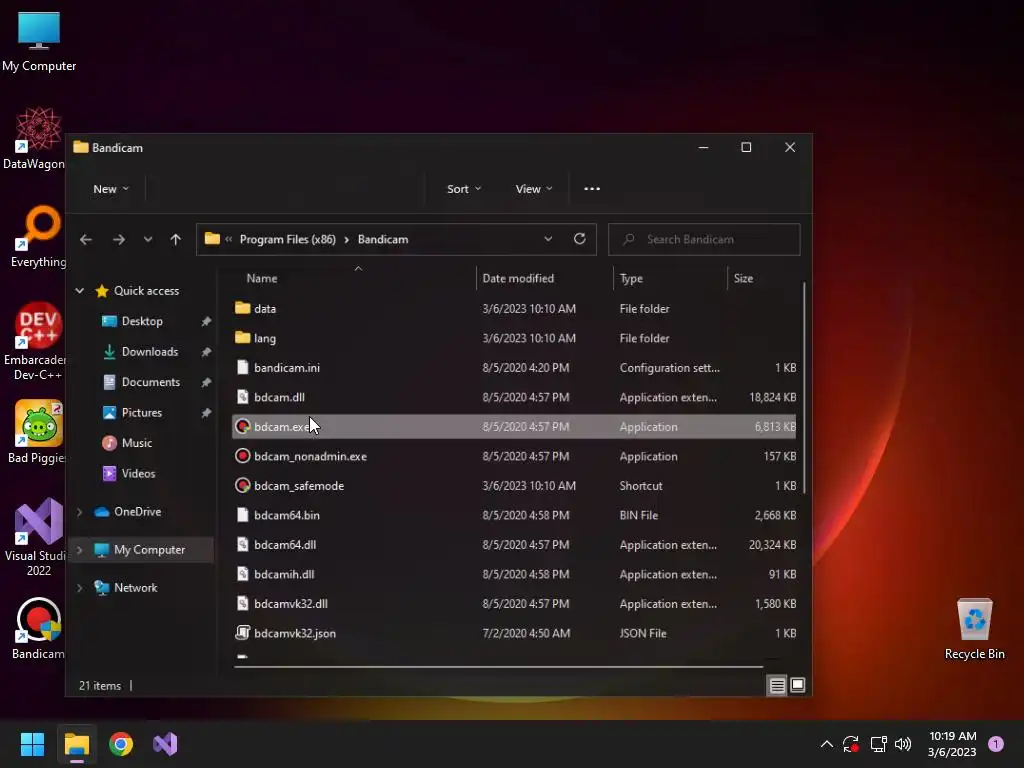Open My Computer desktop icon
Viewport: 1024px width, 768px height.
click(39, 40)
